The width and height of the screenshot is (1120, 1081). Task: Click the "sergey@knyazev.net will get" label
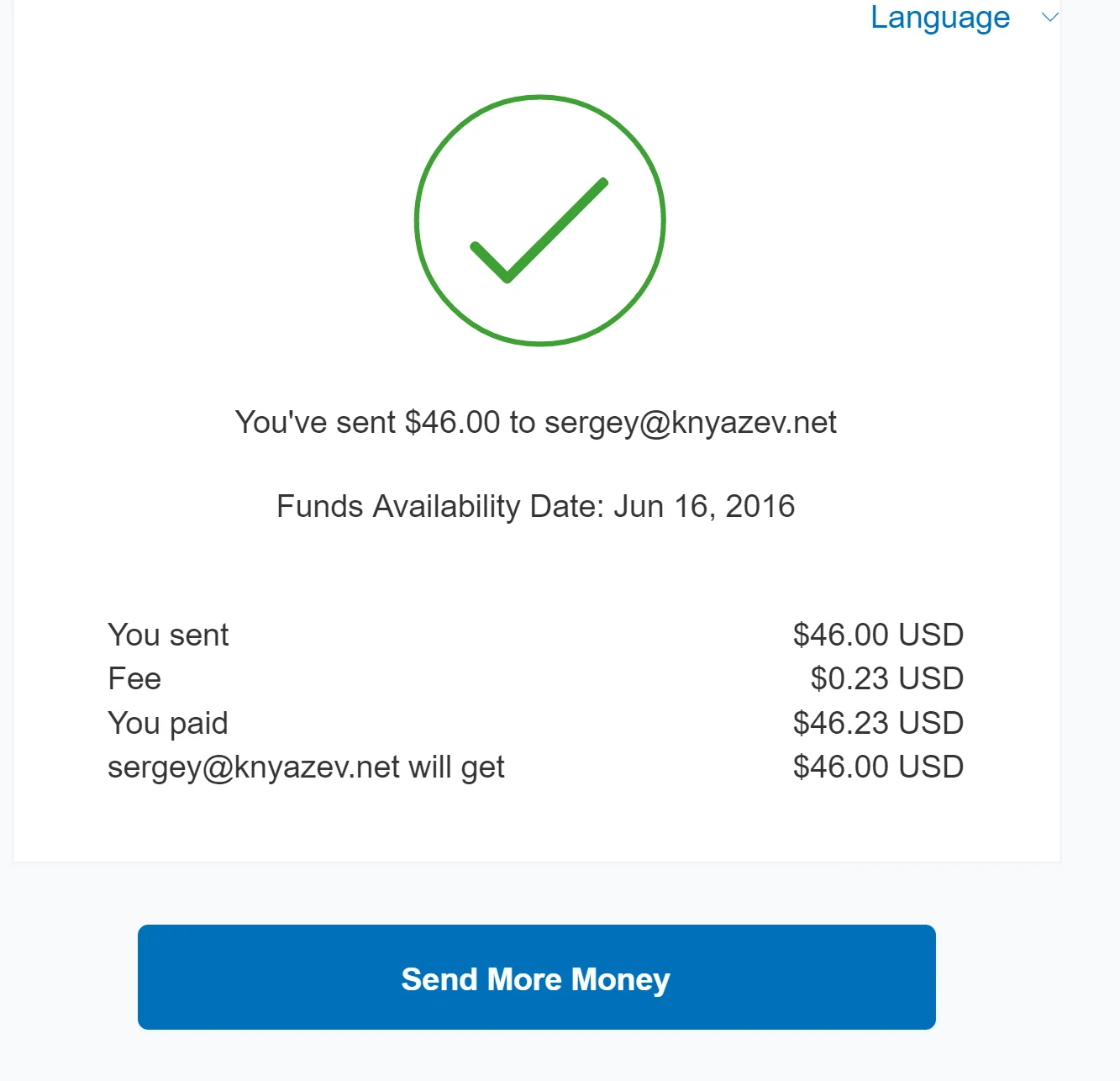(306, 767)
